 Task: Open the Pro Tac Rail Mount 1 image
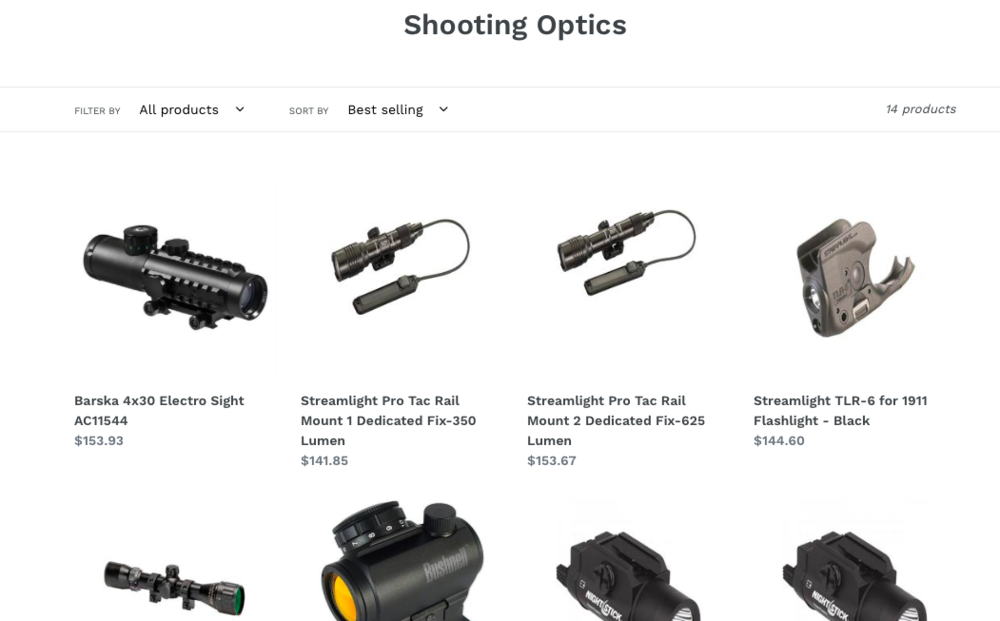click(401, 267)
